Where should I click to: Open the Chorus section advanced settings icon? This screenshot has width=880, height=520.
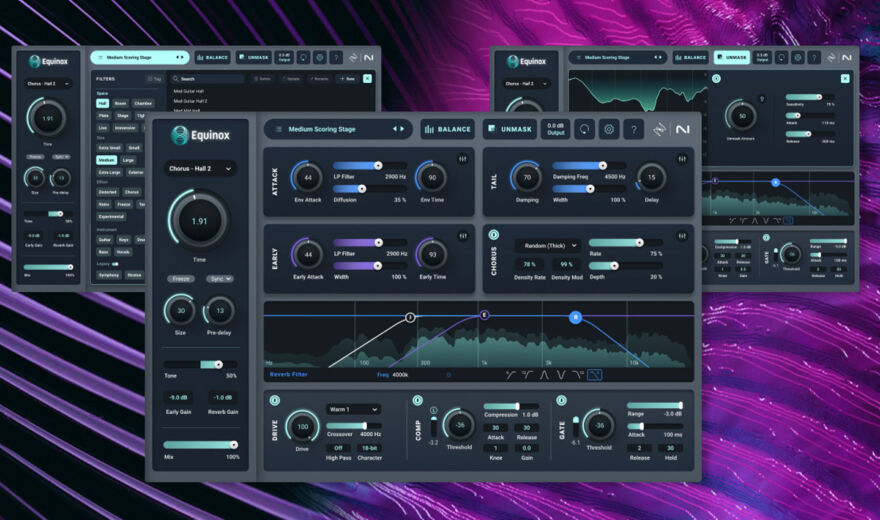[683, 235]
